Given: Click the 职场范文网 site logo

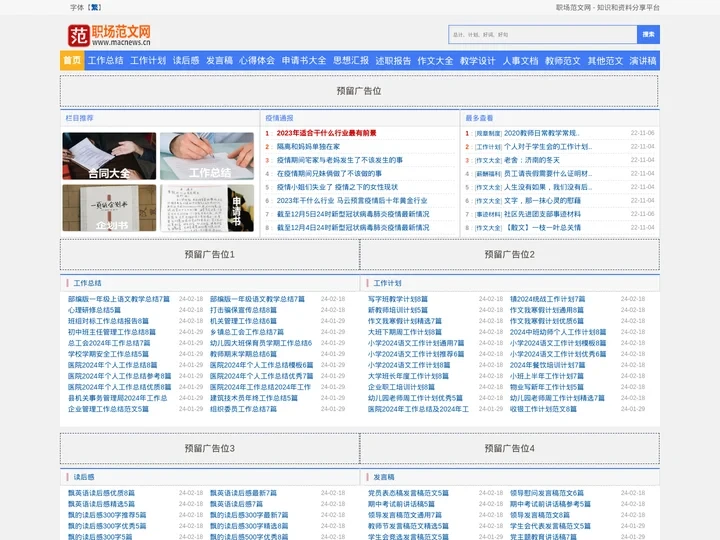Looking at the screenshot, I should (x=109, y=35).
